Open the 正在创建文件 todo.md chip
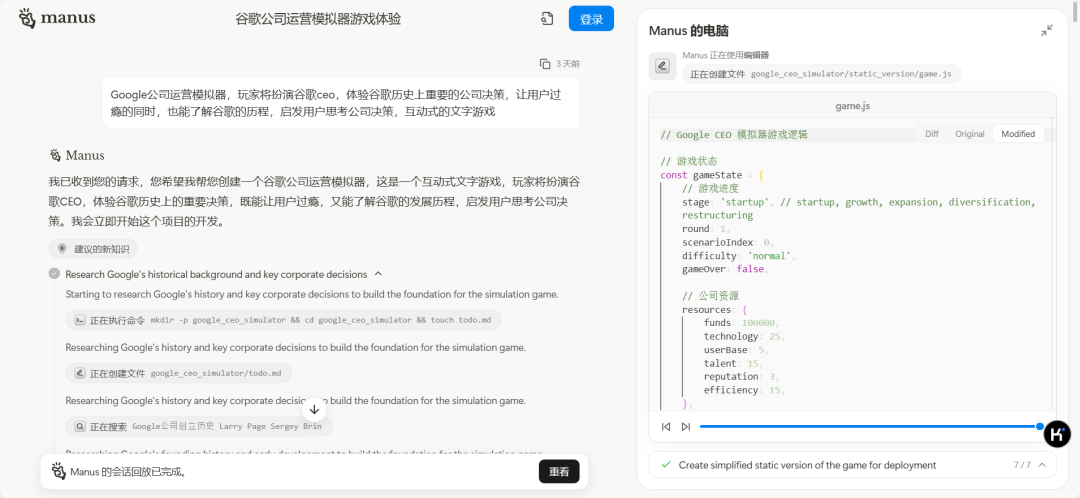This screenshot has height=498, width=1080. 178,373
